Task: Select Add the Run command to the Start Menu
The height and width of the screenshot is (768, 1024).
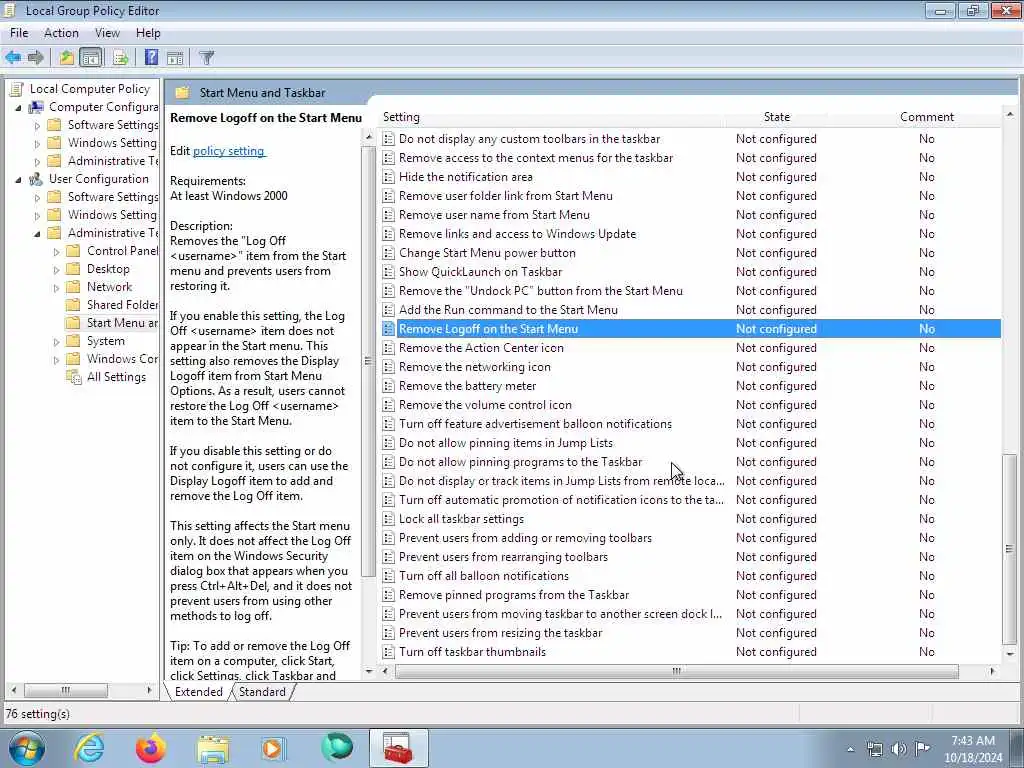Action: pyautogui.click(x=690, y=310)
